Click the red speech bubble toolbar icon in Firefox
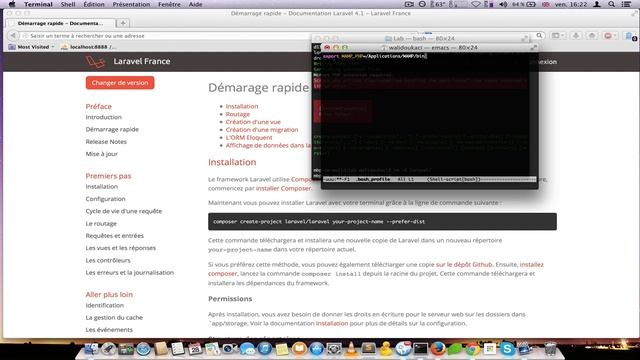This screenshot has width=640, height=360. (609, 36)
